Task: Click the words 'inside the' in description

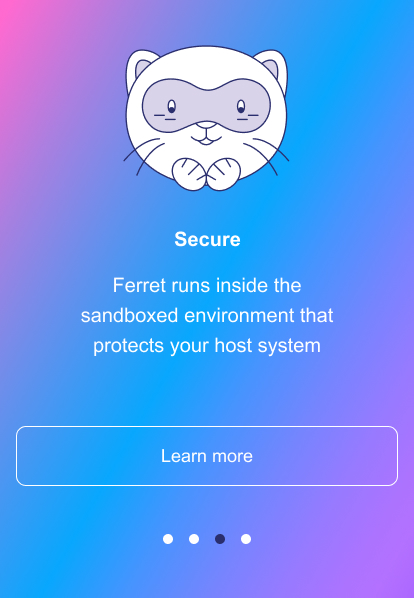Action: pyautogui.click(x=259, y=286)
